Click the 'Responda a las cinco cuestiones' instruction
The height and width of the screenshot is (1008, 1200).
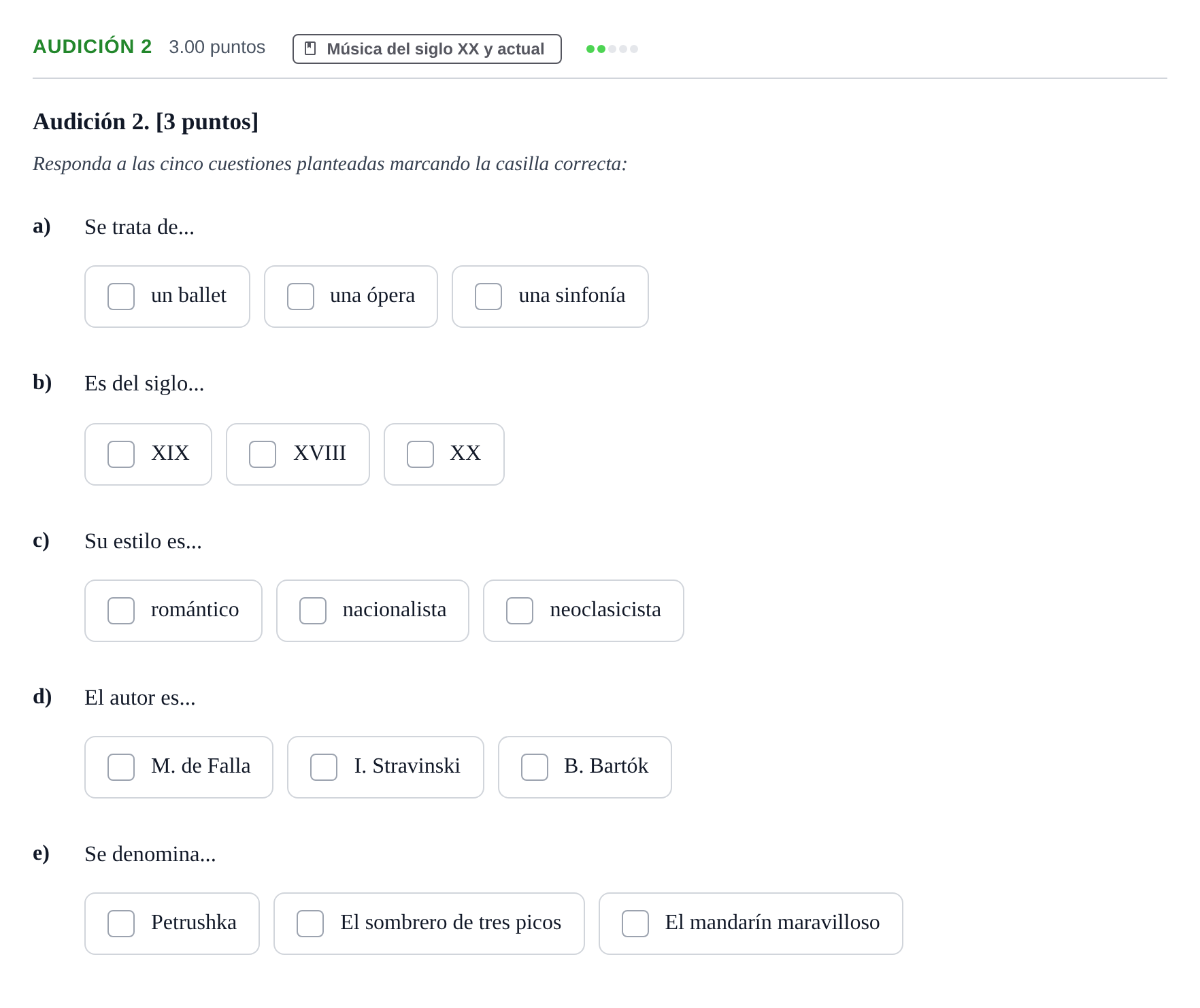pyautogui.click(x=330, y=164)
